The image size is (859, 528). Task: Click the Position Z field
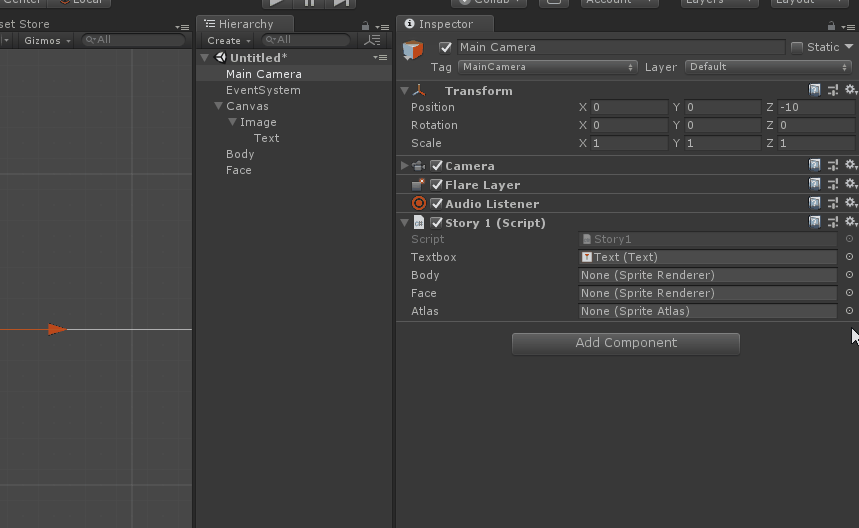[x=816, y=107]
